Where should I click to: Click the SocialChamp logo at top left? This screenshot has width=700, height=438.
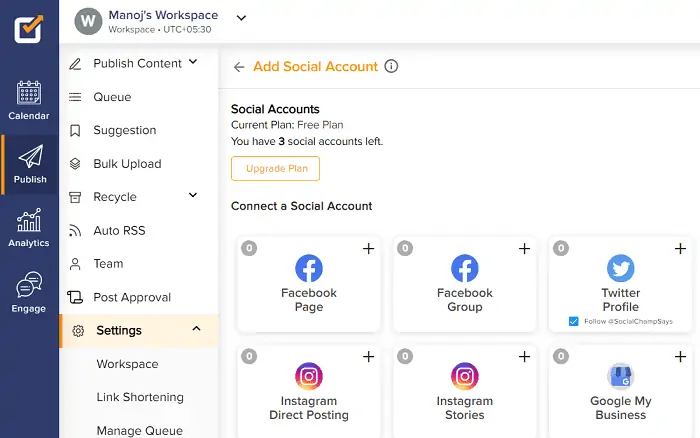(28, 28)
